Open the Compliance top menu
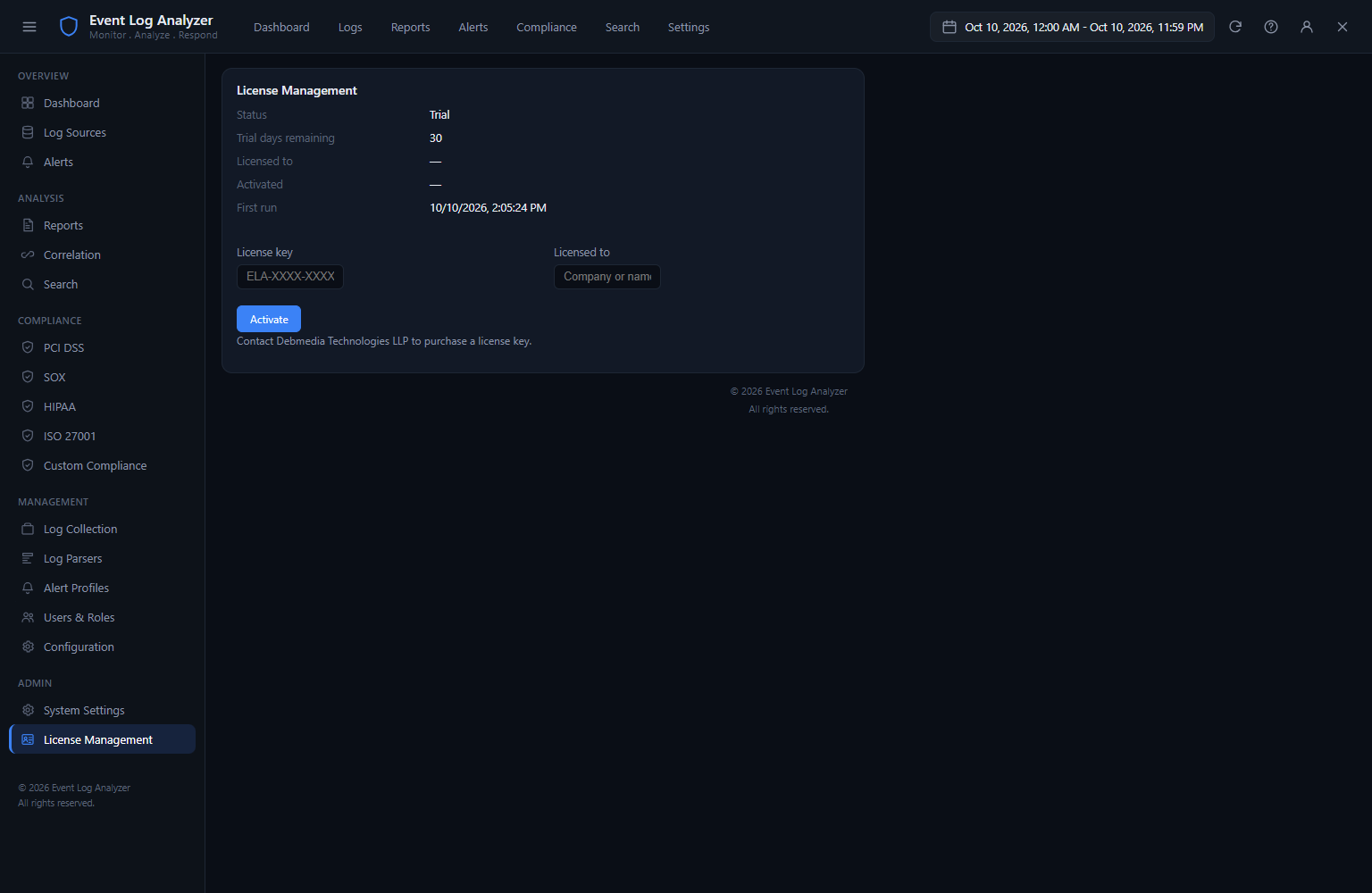The height and width of the screenshot is (893, 1372). pyautogui.click(x=547, y=27)
